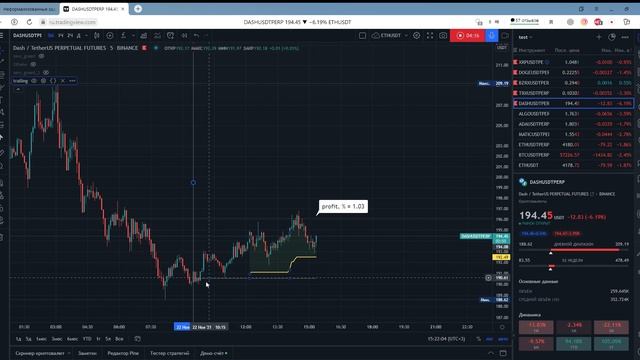Maximize the bottom panel
This screenshot has height=360, width=640.
[503, 353]
